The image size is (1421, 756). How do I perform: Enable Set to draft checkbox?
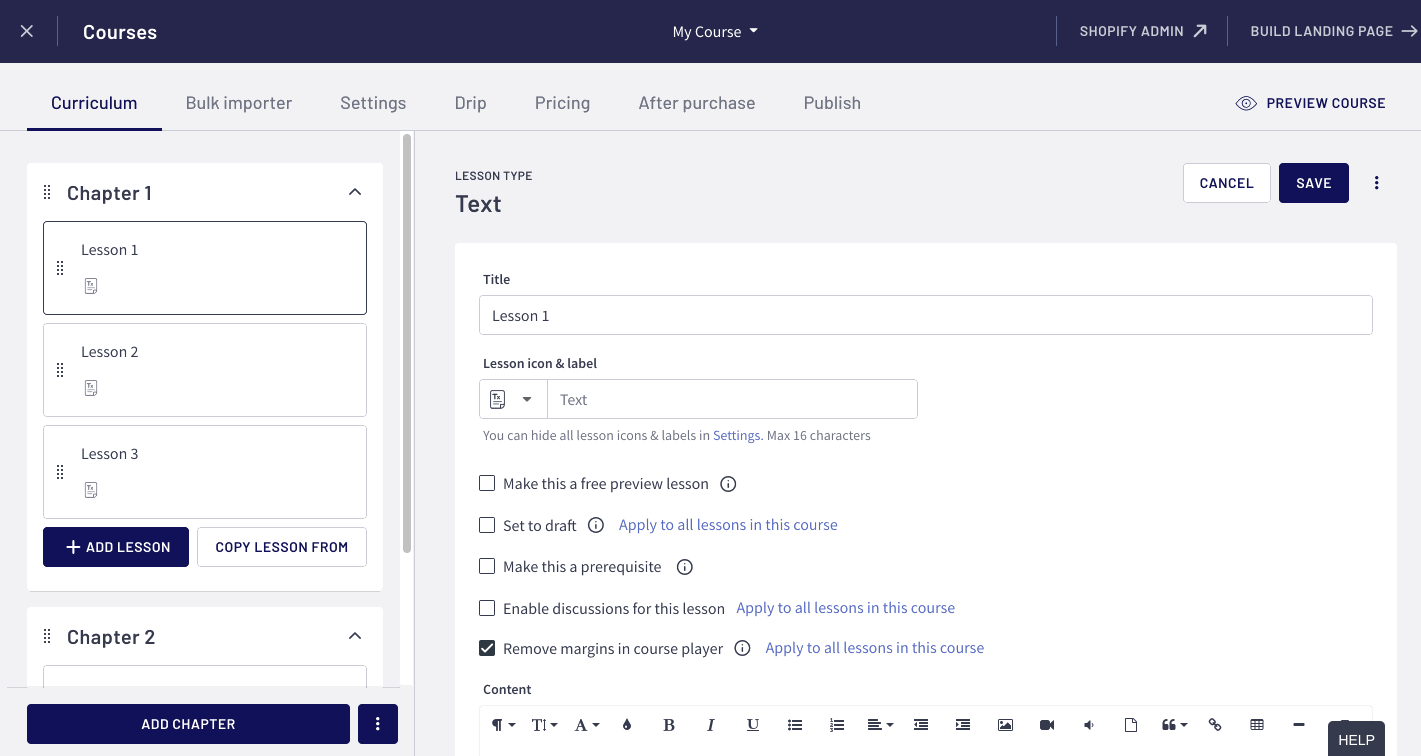click(487, 524)
